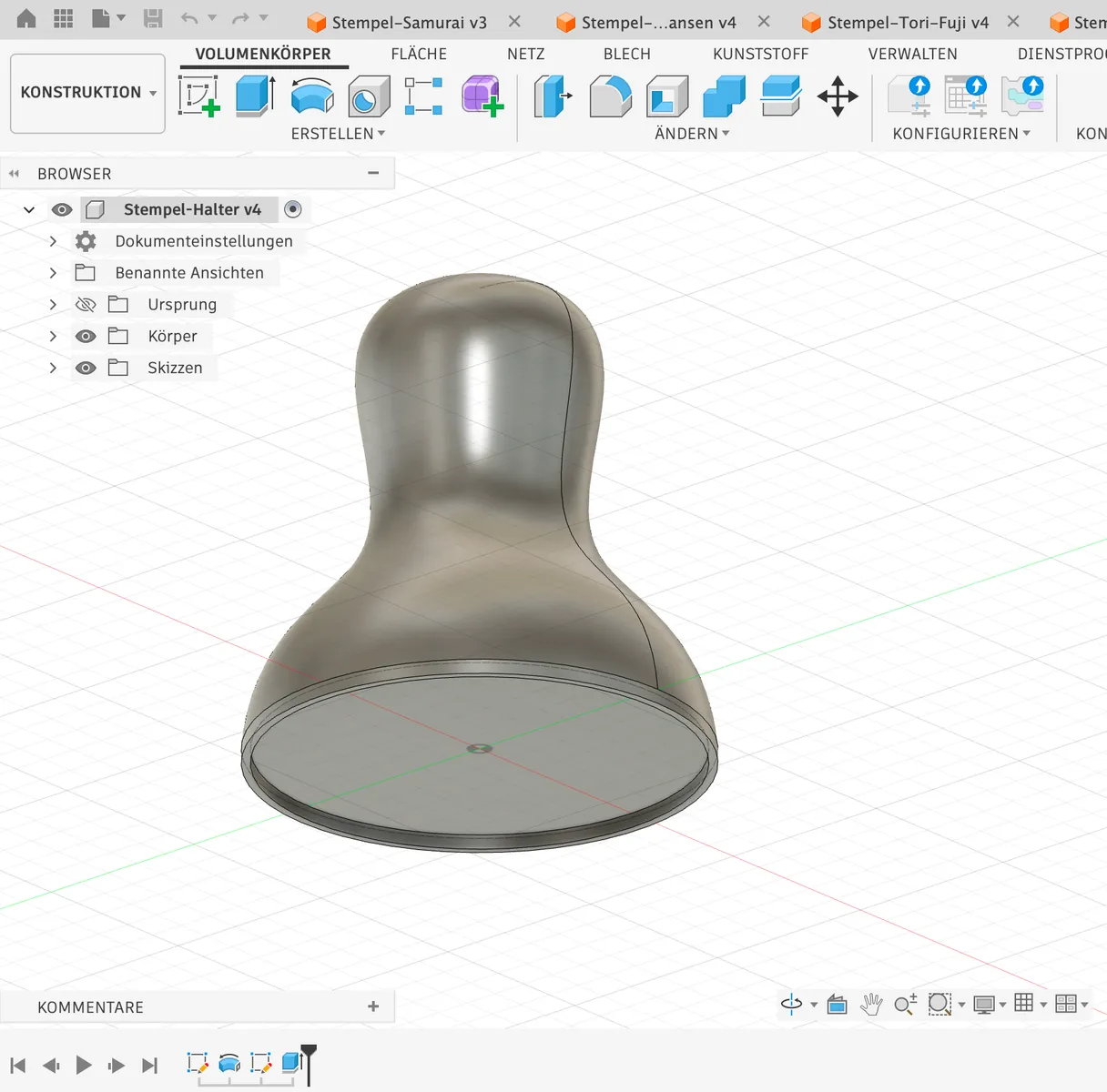Switch to Stempel-Tori-Fuji v4 document tab
The width and height of the screenshot is (1107, 1092).
click(897, 22)
